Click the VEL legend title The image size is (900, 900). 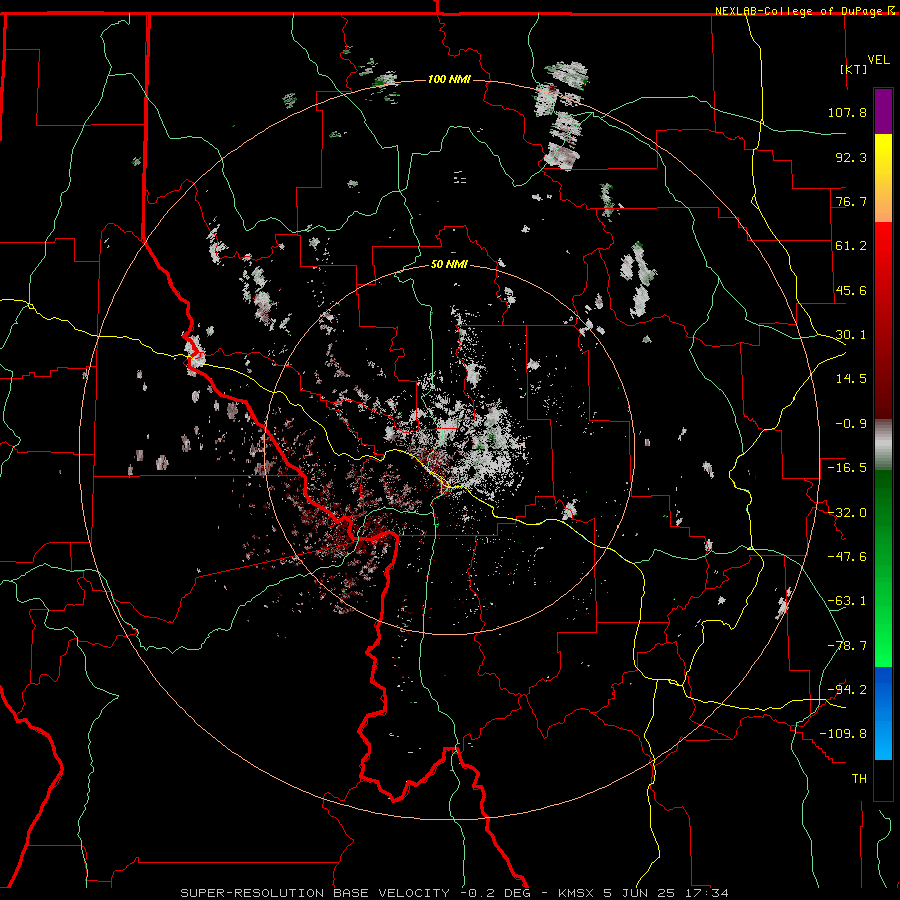pyautogui.click(x=878, y=59)
